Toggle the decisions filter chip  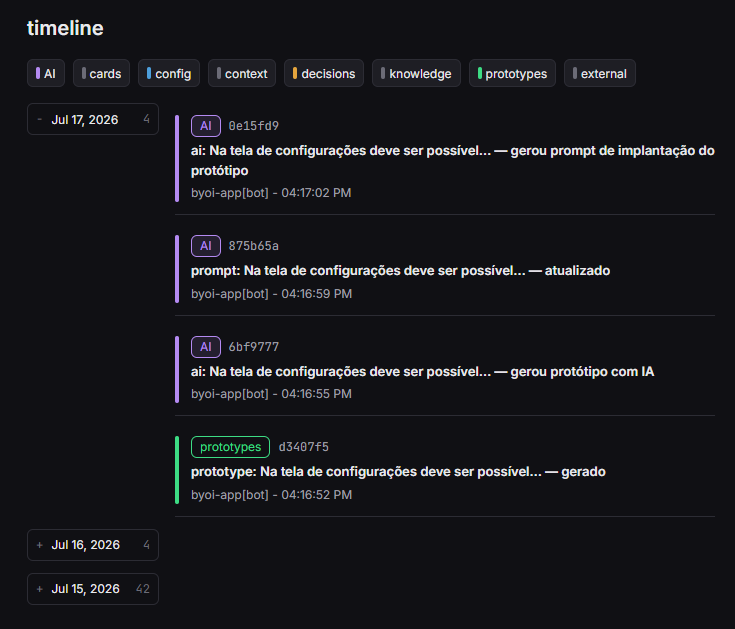324,74
